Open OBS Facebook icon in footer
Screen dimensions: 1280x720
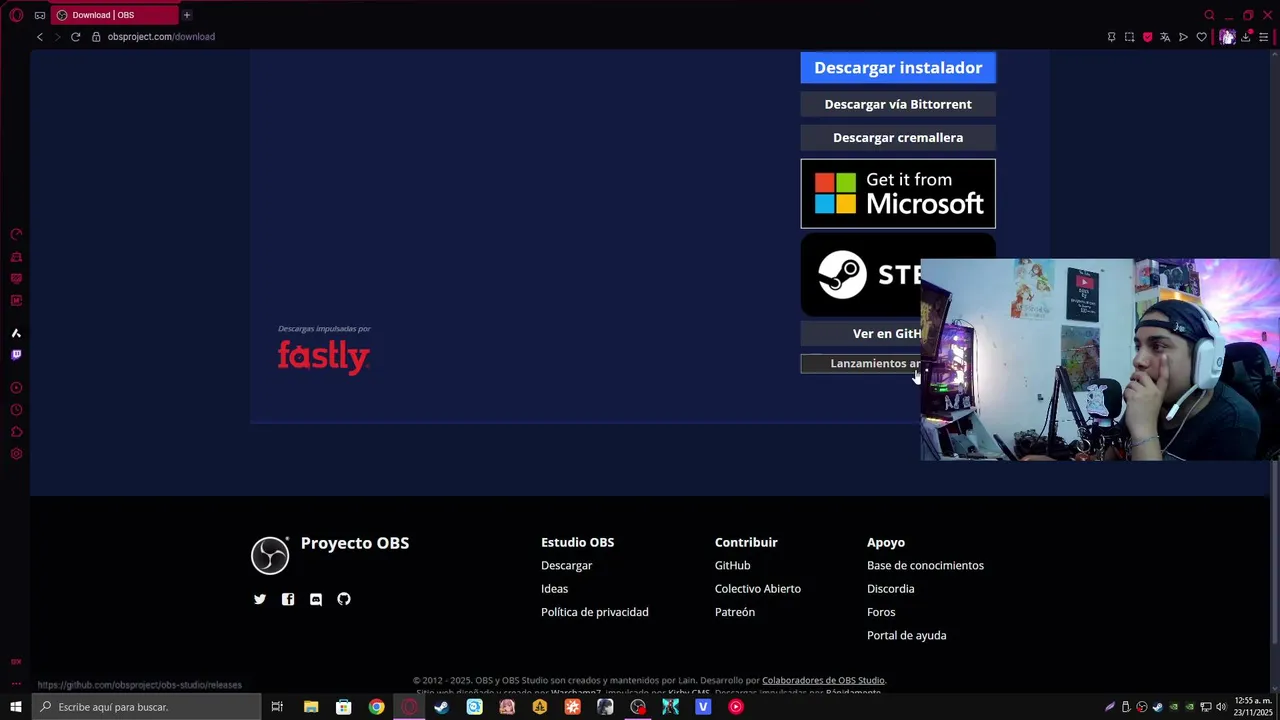pos(288,599)
